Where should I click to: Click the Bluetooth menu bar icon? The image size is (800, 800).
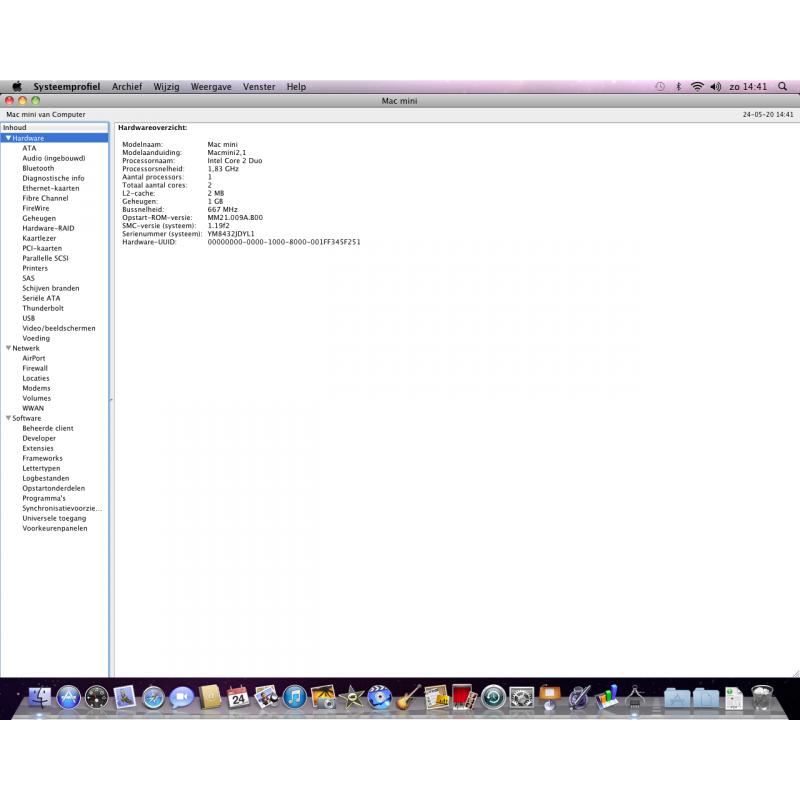(679, 87)
